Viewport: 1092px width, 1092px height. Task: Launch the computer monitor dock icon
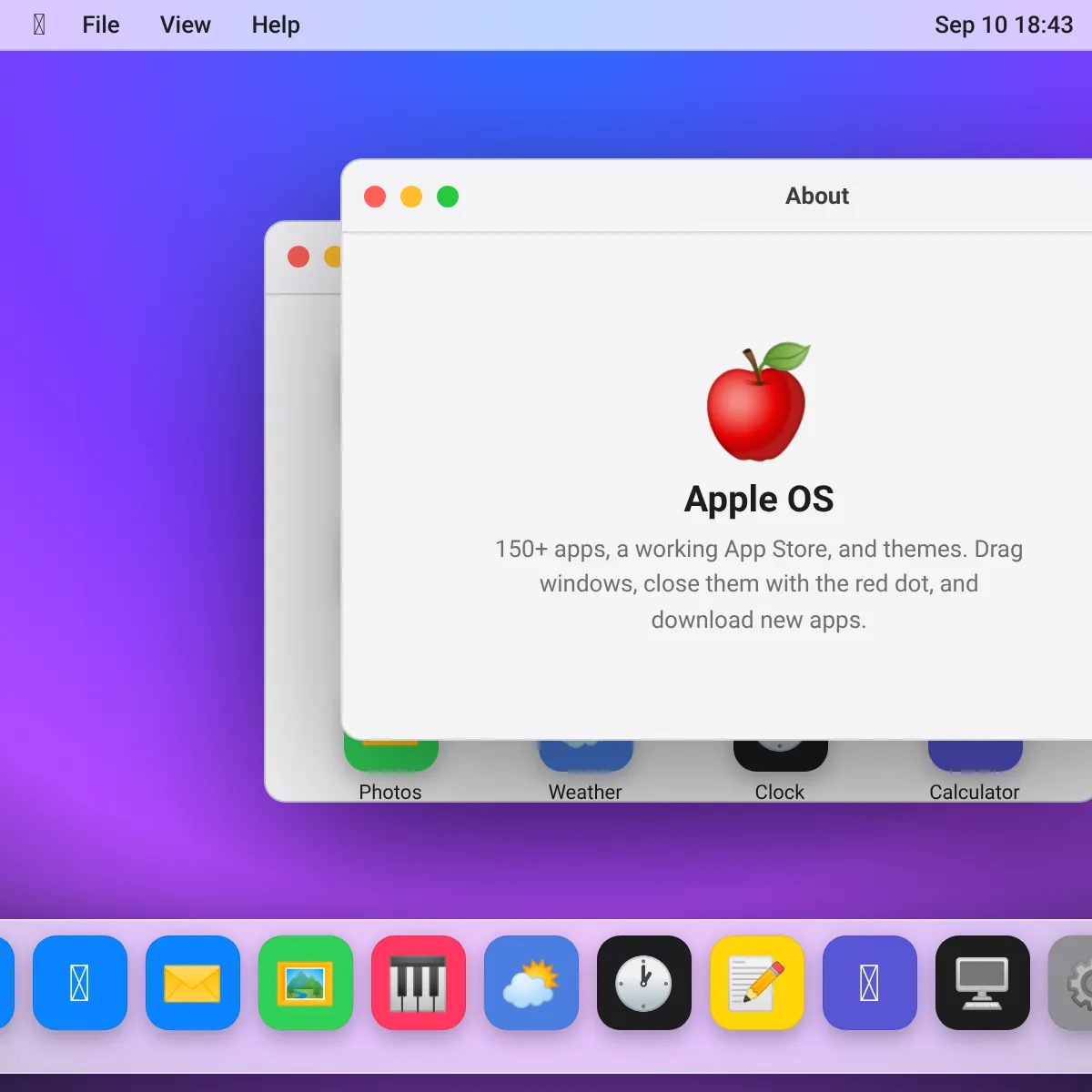pos(983,983)
